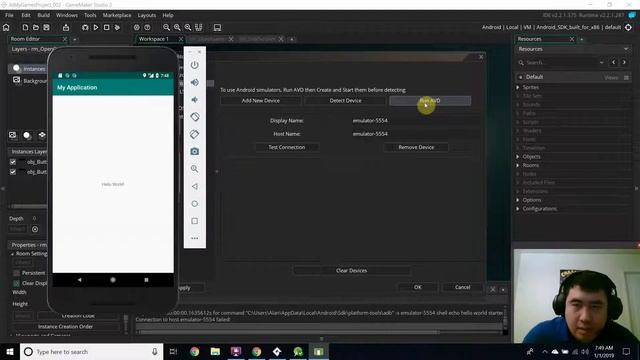Click emulator volume up icon
This screenshot has height=360, width=640.
195,82
